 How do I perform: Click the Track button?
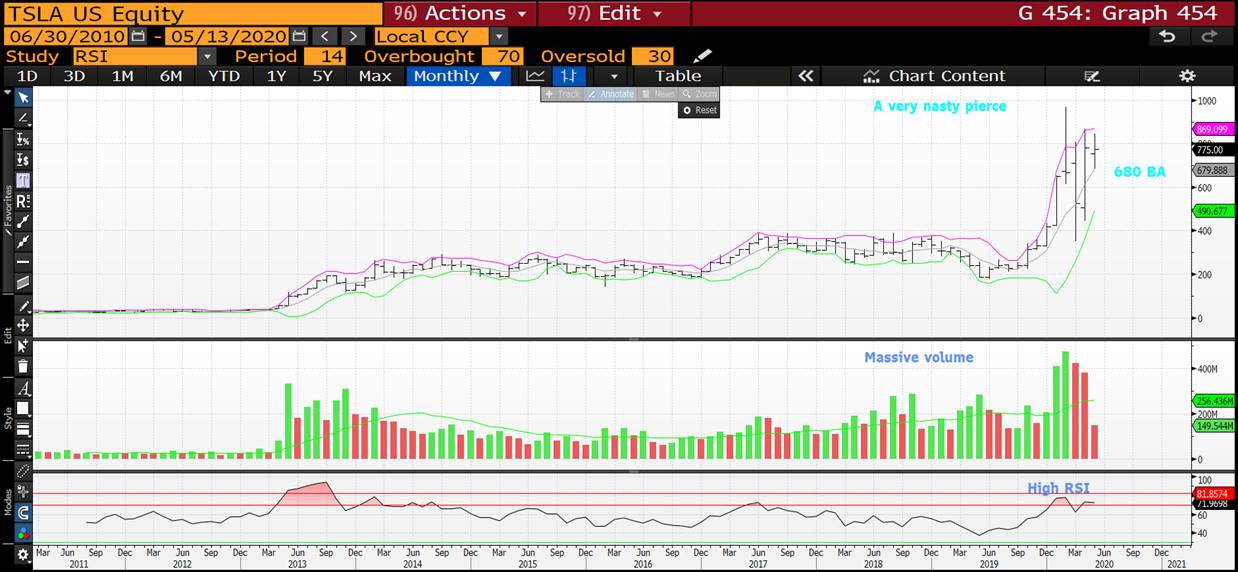(x=563, y=94)
